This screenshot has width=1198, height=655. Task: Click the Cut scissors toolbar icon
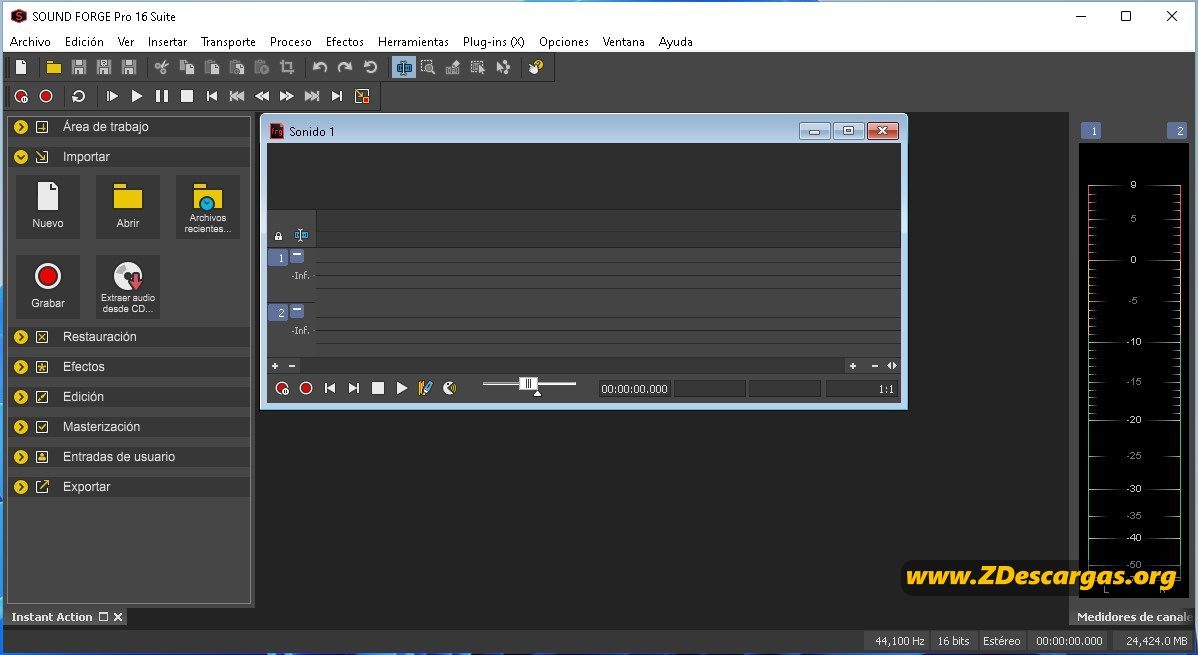(161, 67)
